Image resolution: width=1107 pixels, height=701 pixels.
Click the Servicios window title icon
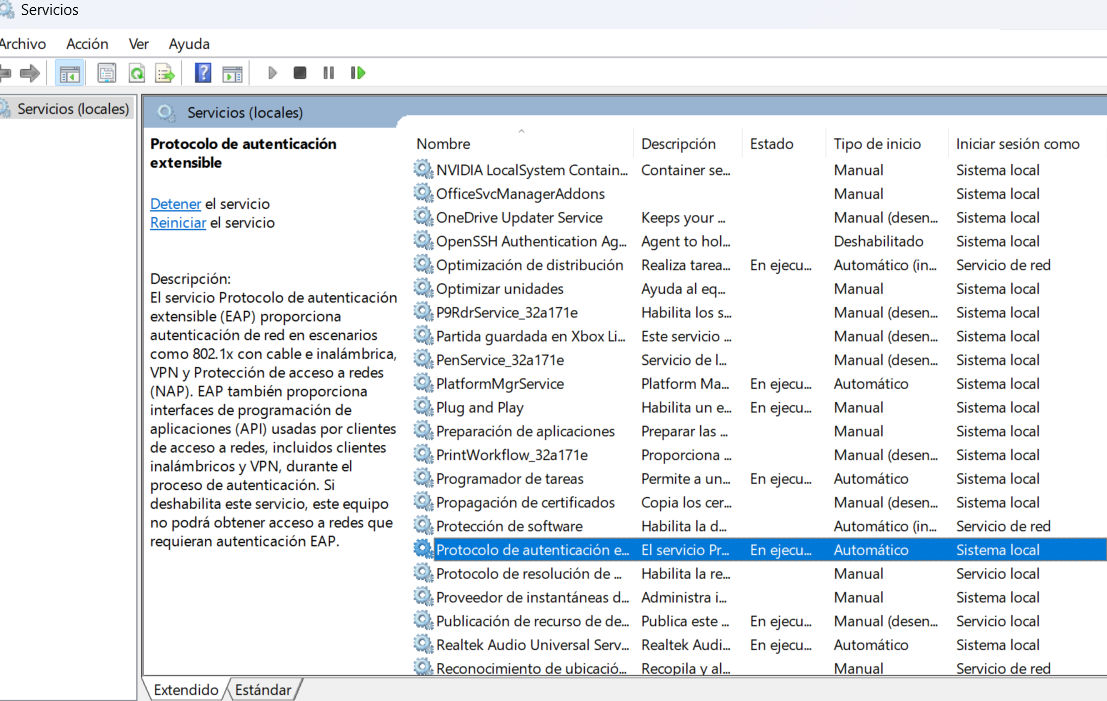(6, 10)
